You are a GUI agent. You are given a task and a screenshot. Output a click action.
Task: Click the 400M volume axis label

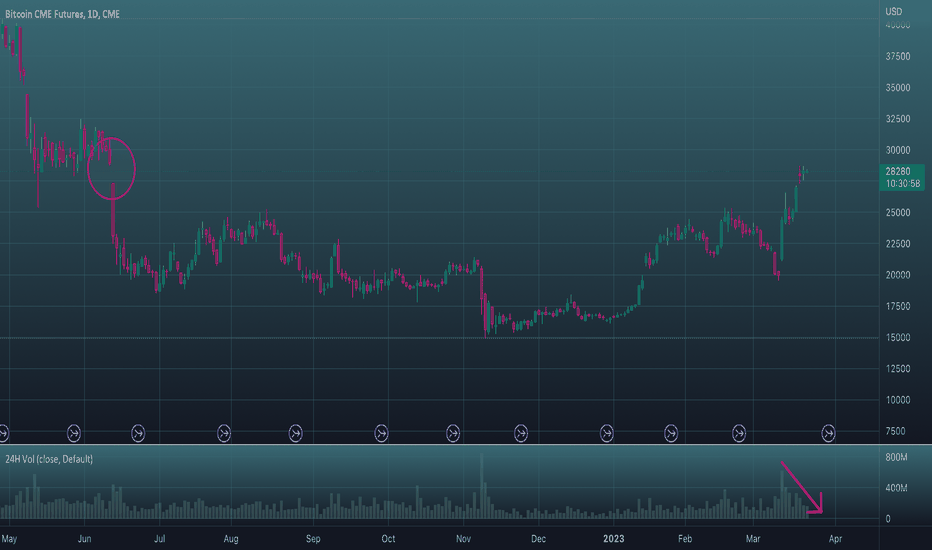pyautogui.click(x=896, y=488)
